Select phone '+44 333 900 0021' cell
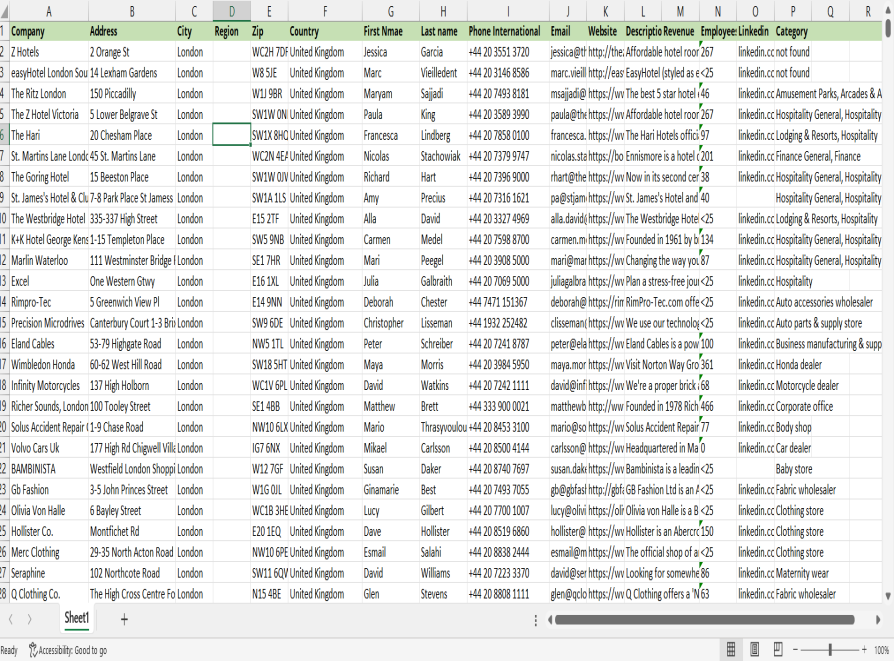The height and width of the screenshot is (661, 894). [508, 406]
